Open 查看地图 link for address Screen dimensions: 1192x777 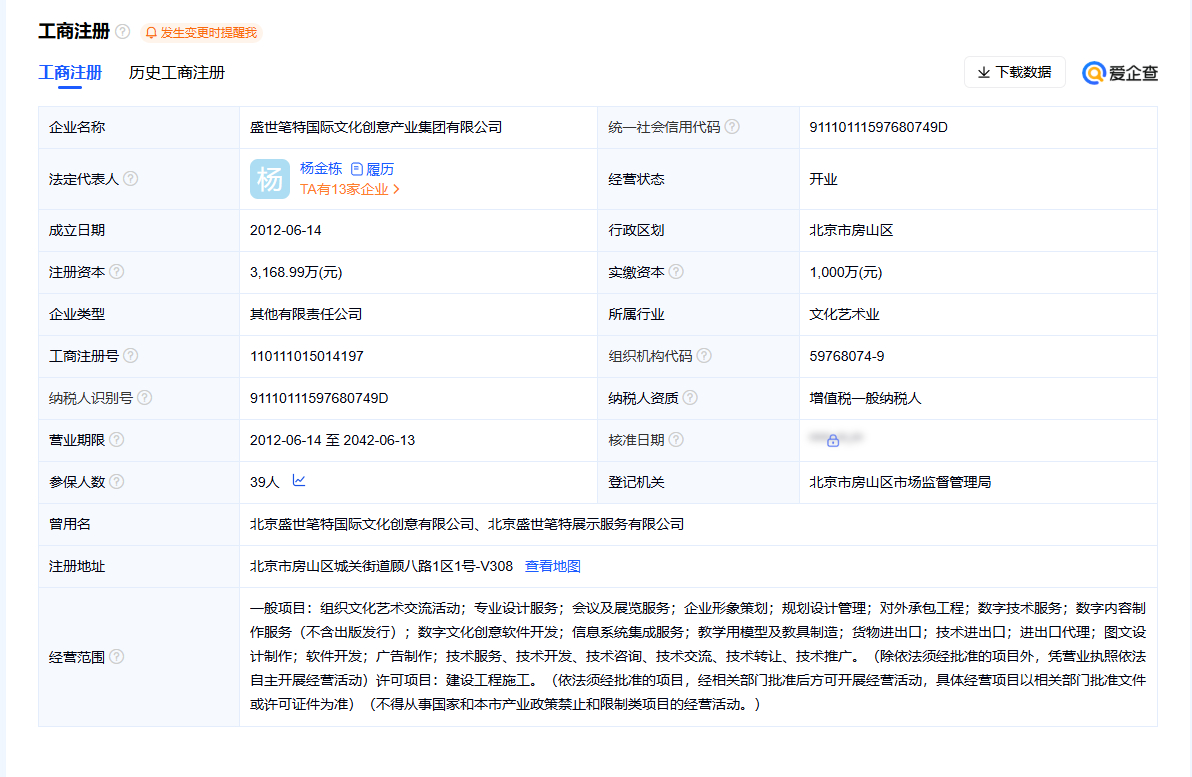click(553, 566)
